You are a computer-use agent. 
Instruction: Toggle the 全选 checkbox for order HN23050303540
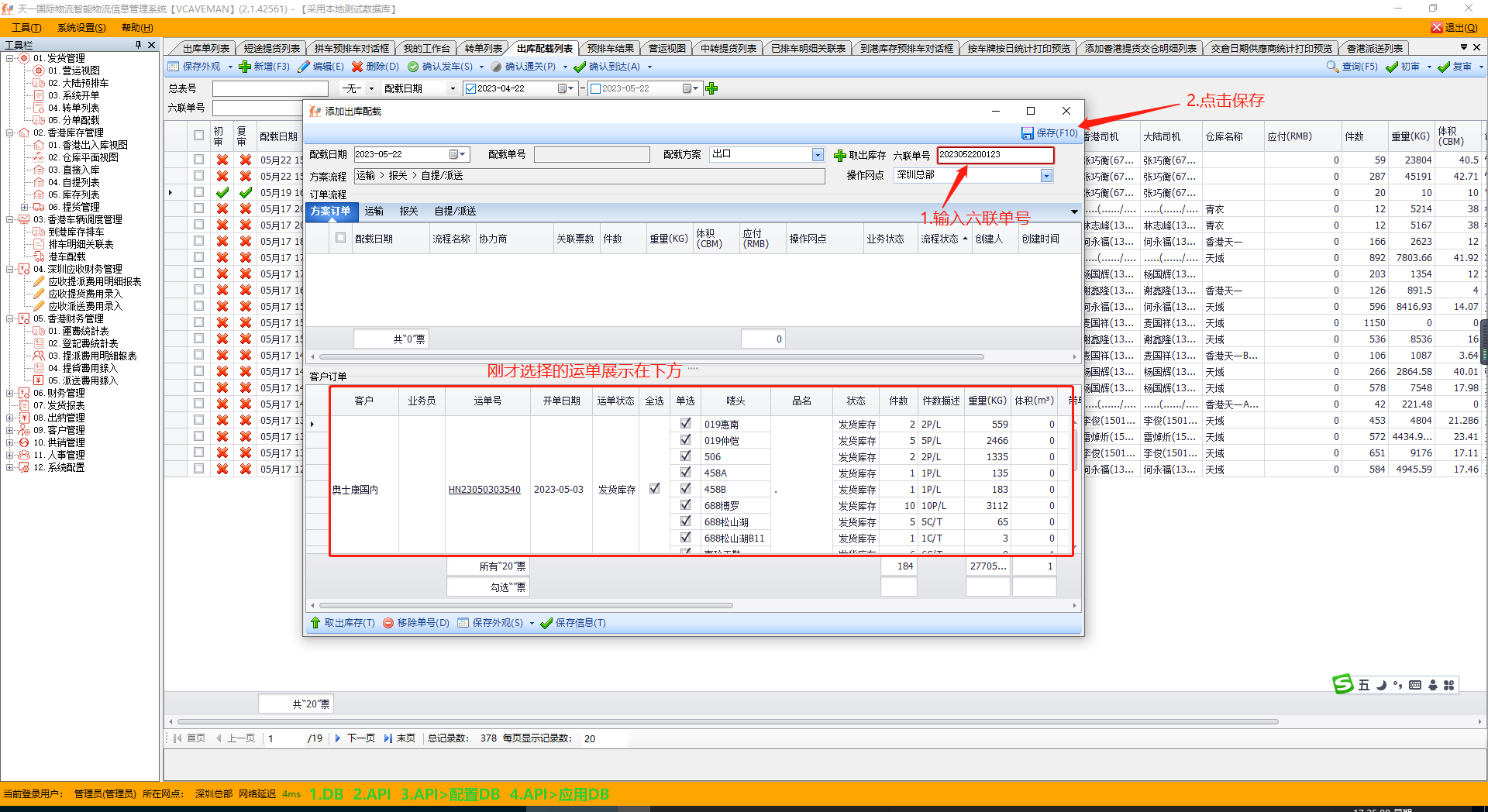pos(655,489)
